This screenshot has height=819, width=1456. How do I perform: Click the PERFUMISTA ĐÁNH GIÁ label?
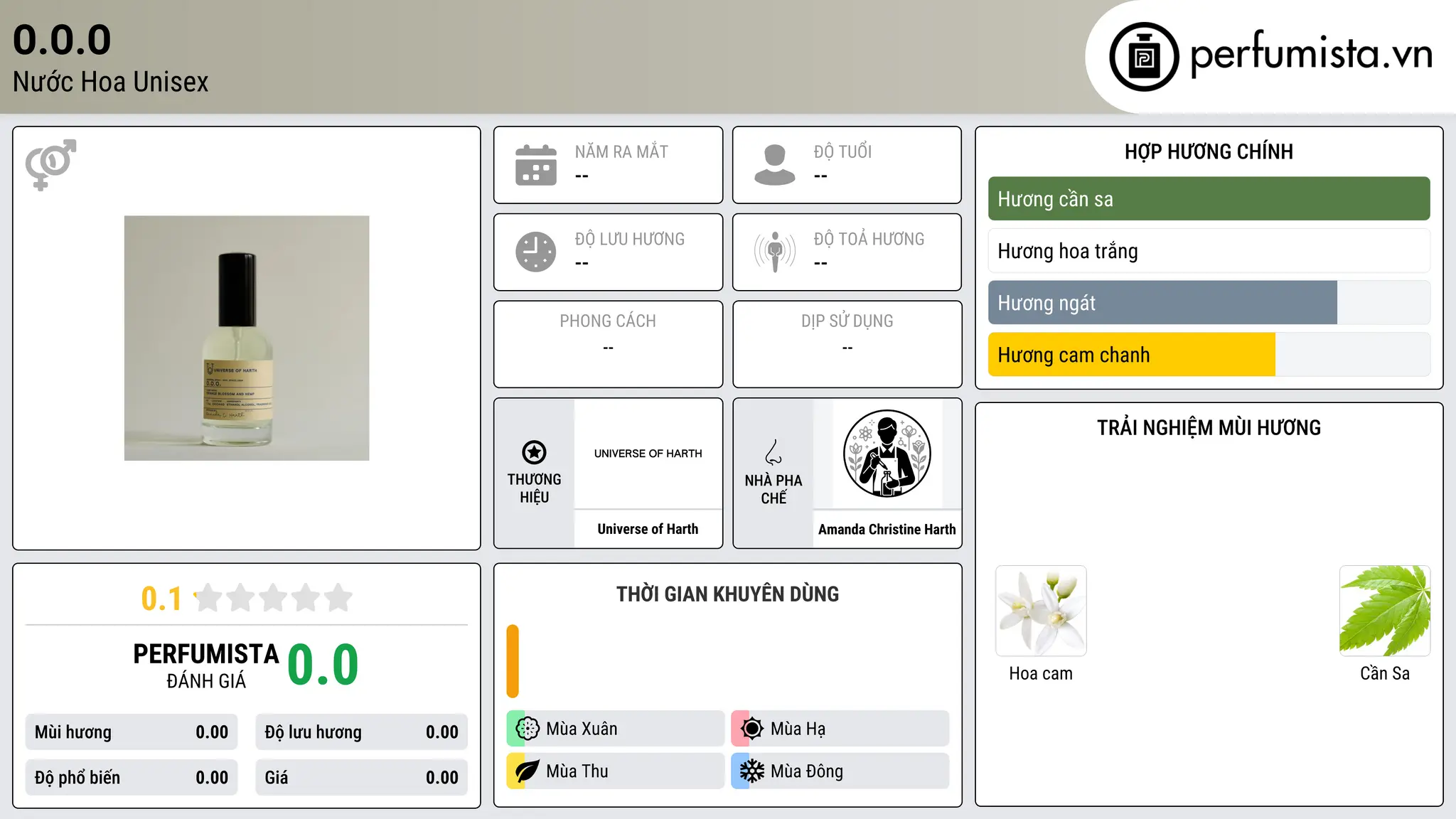[206, 666]
